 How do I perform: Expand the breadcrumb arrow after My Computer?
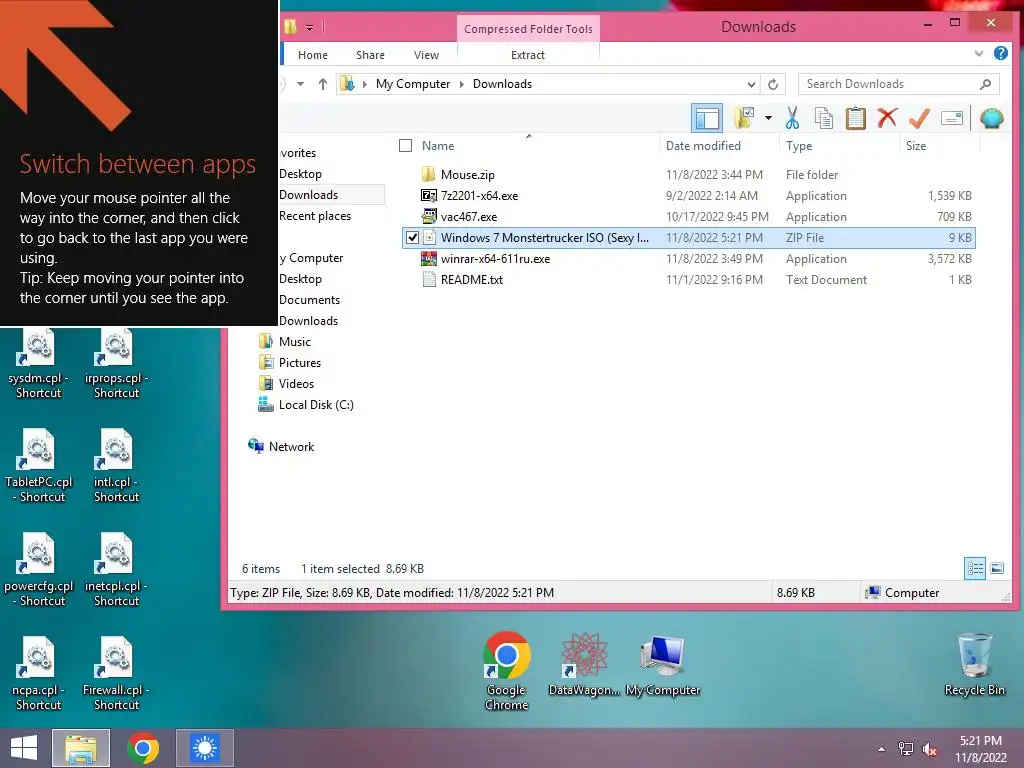(x=462, y=84)
